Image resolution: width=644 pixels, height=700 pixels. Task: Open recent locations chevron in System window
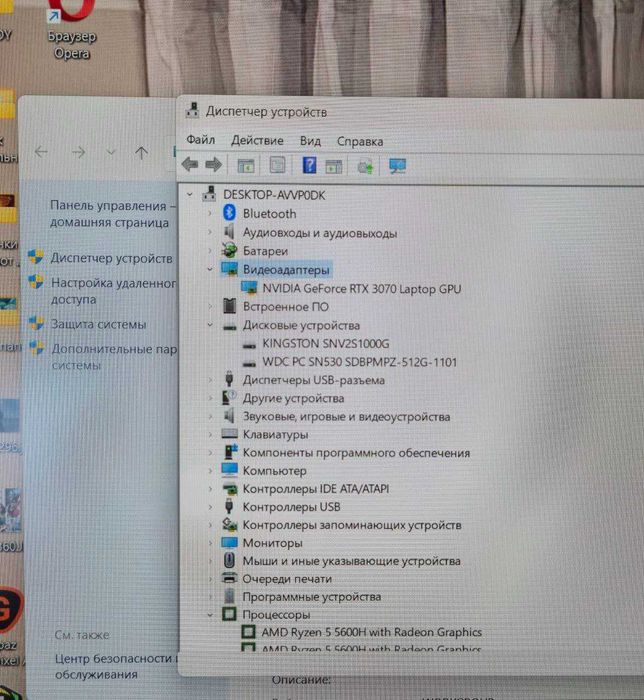tap(111, 153)
